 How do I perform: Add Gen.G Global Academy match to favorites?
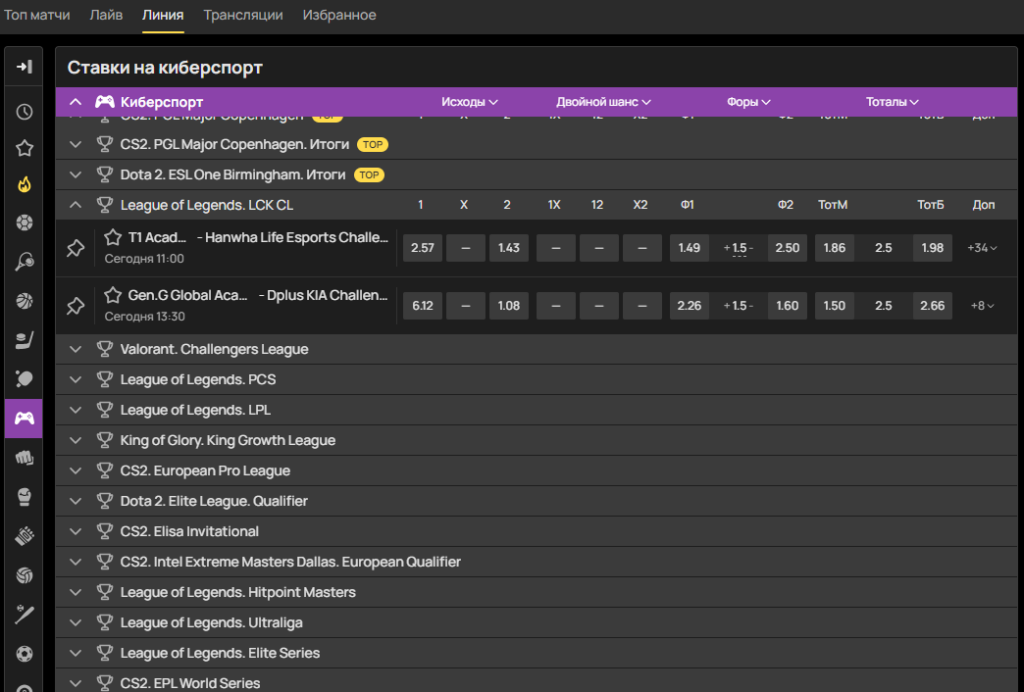click(x=113, y=294)
